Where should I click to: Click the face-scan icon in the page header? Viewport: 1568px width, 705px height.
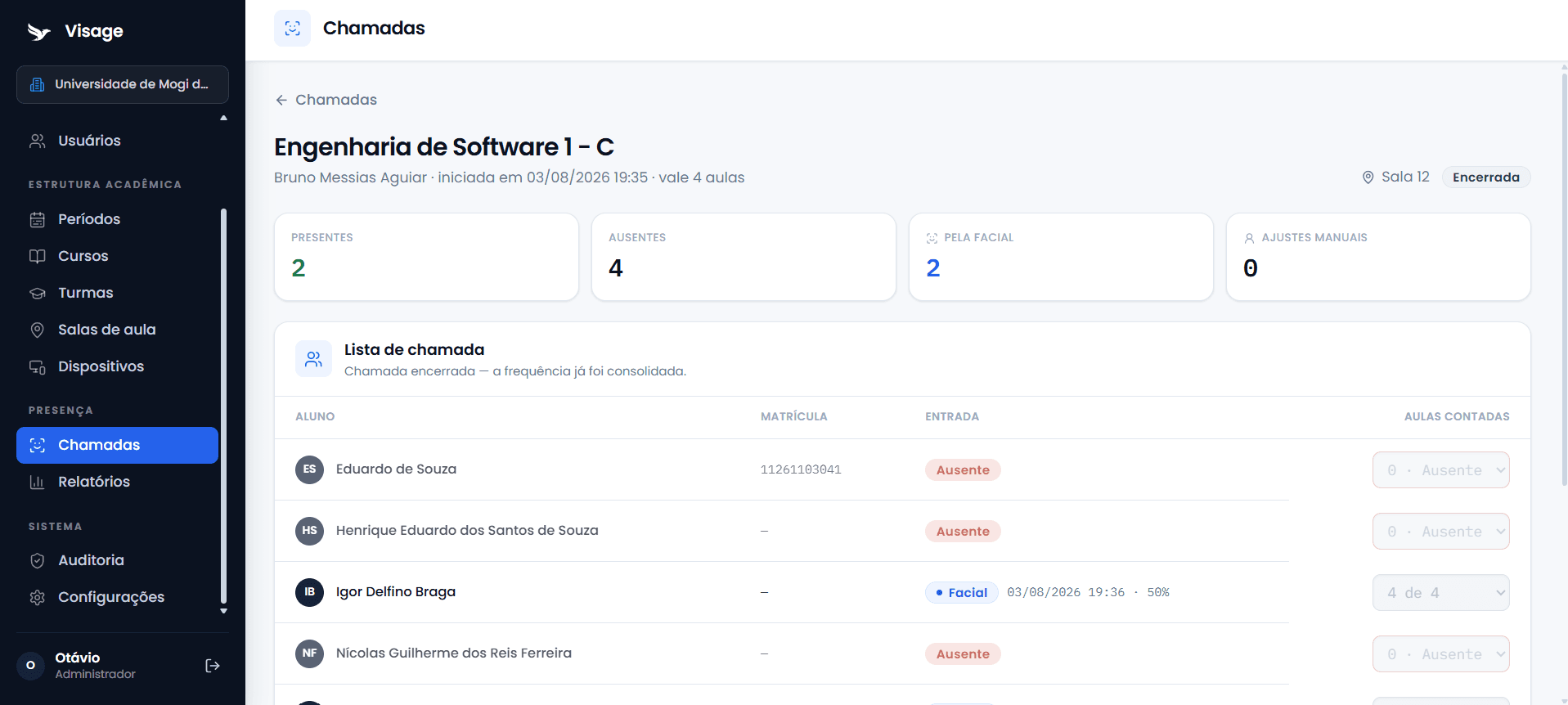click(x=292, y=29)
